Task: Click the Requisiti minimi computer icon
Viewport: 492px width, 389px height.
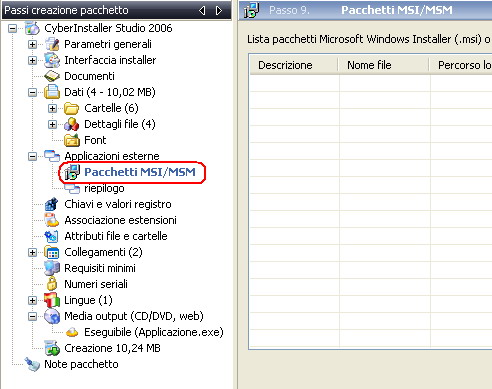Action: click(x=52, y=268)
